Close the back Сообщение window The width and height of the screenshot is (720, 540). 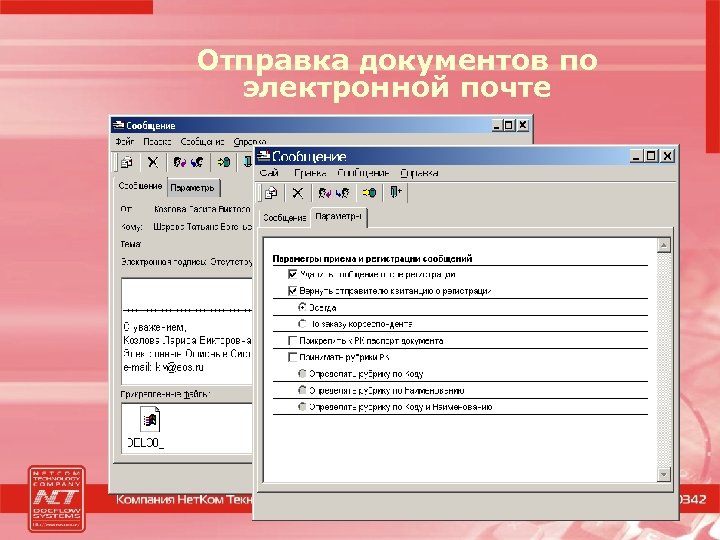523,125
